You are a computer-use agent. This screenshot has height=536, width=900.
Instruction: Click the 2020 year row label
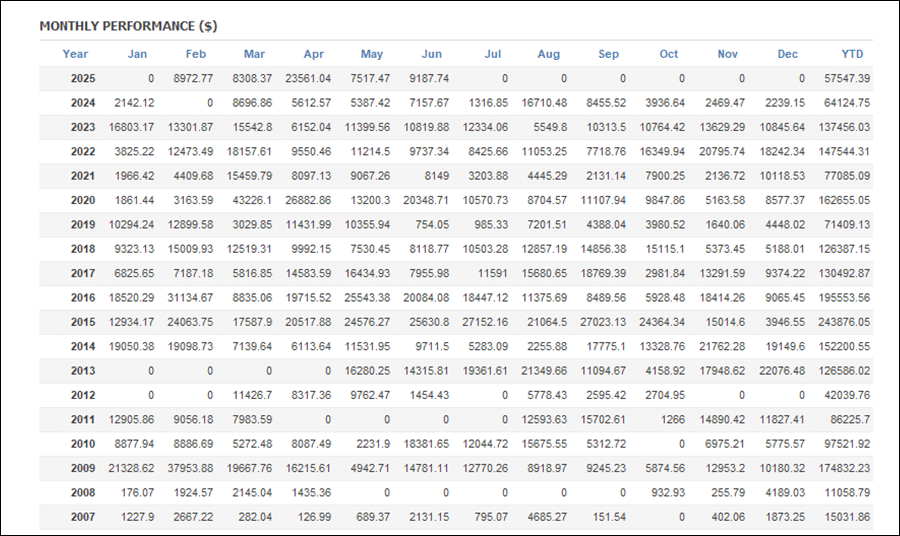[83, 200]
